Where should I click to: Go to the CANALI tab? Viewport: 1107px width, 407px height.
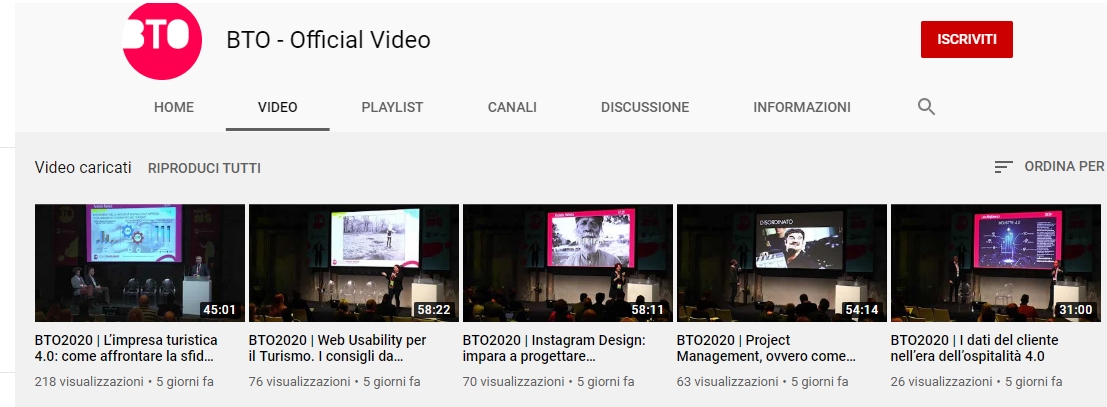512,107
